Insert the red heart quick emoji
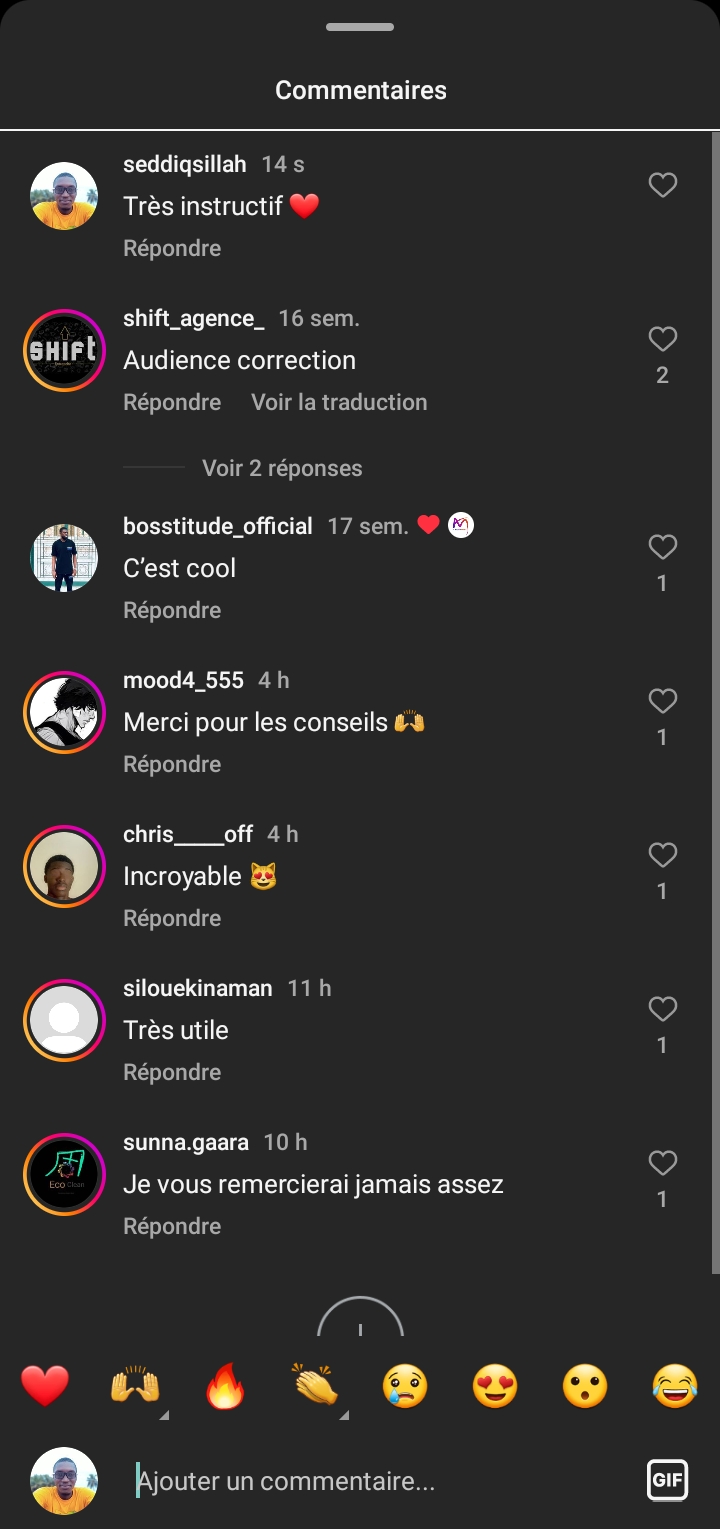This screenshot has height=1529, width=720. 45,1386
